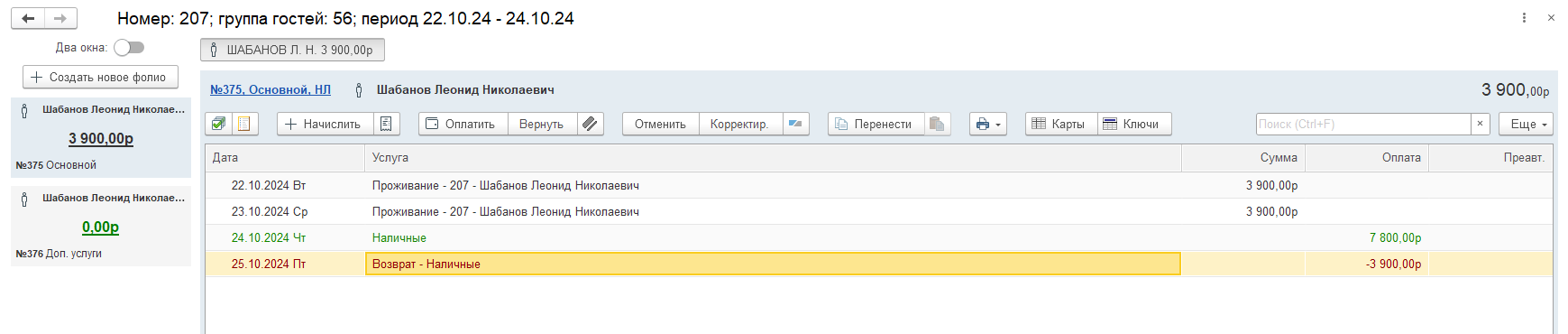Click the 'Оплатить' button

(x=463, y=124)
